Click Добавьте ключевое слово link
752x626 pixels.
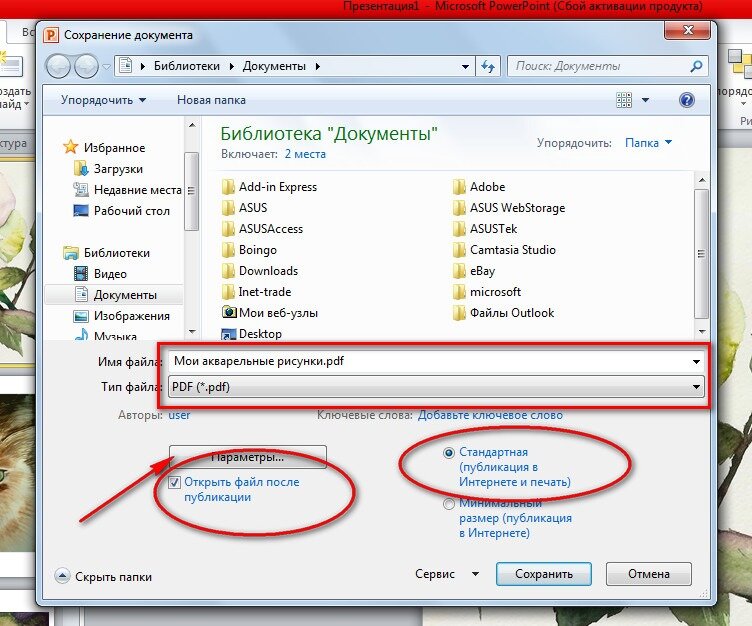click(490, 415)
